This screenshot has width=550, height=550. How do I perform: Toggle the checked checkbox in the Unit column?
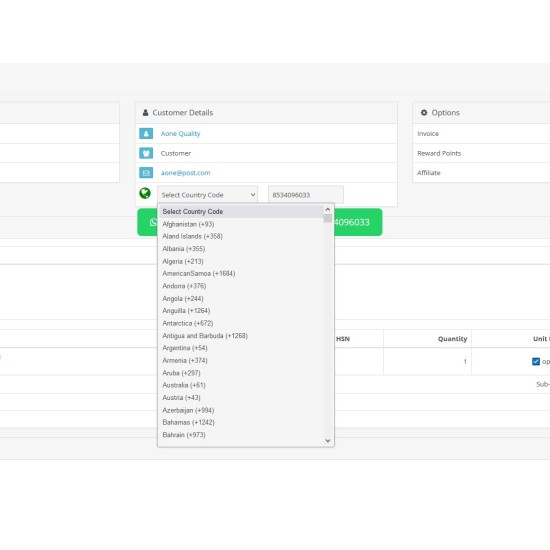click(x=536, y=361)
